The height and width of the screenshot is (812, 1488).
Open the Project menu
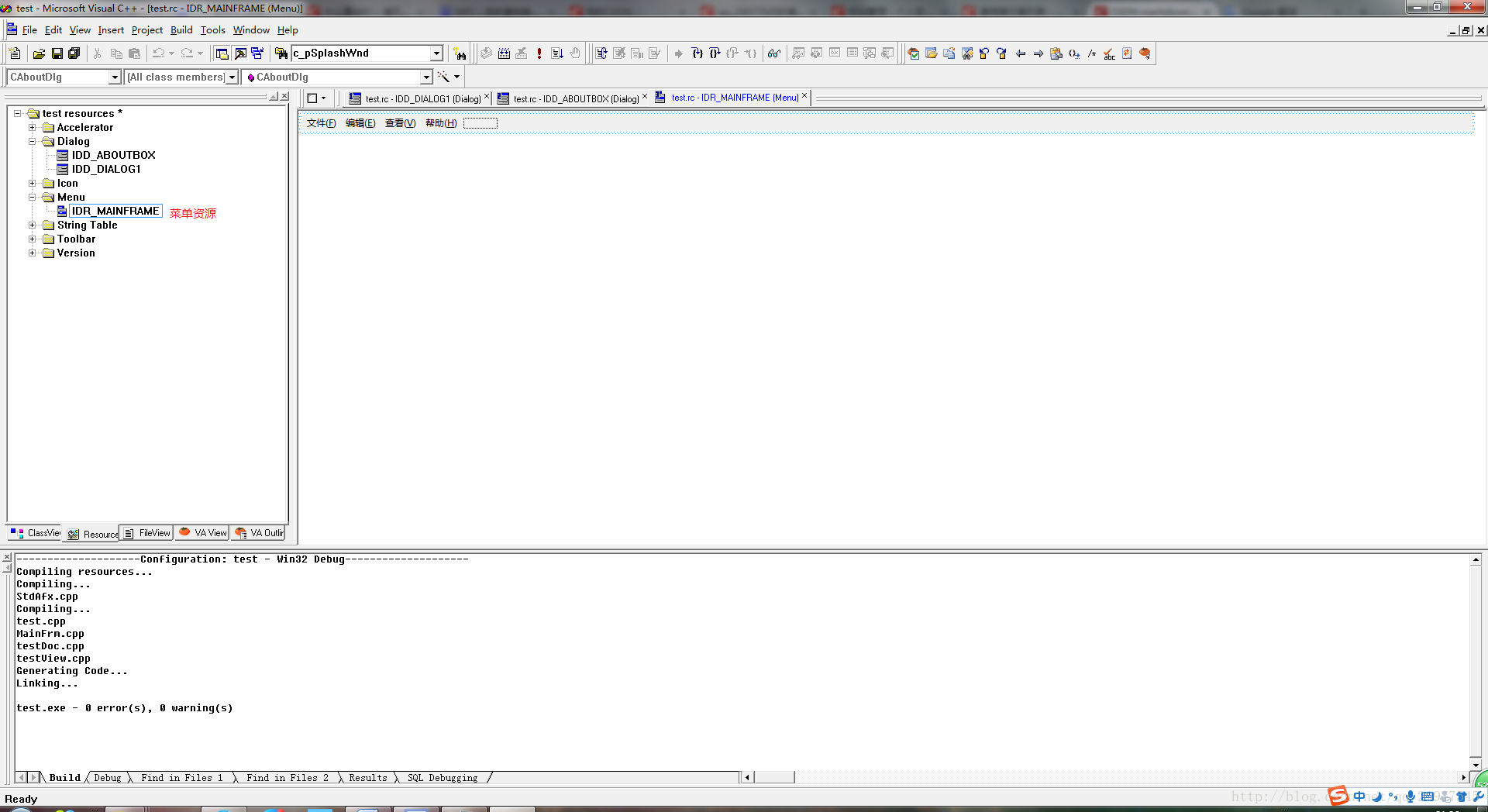146,30
